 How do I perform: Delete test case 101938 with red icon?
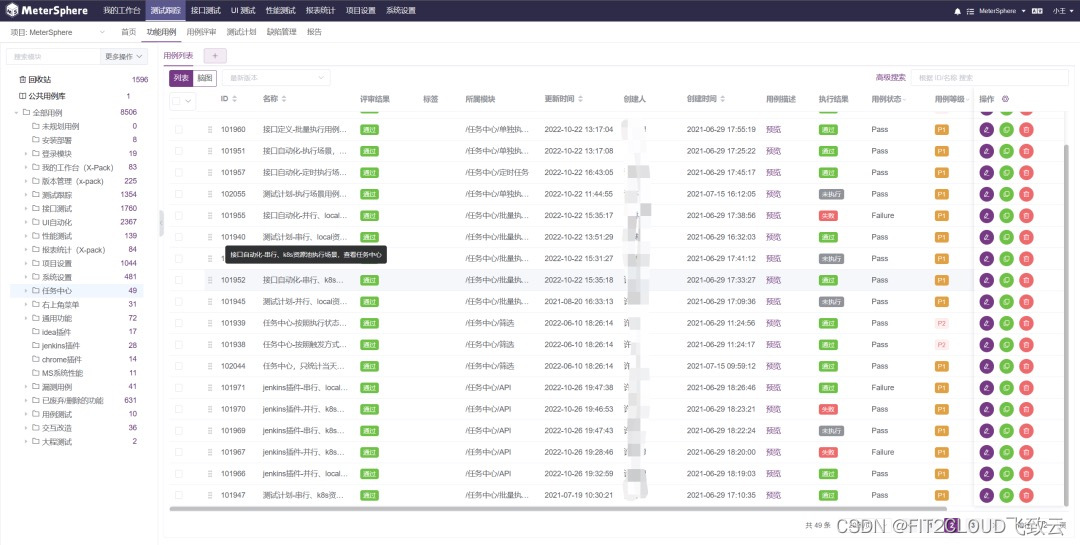pos(1026,345)
